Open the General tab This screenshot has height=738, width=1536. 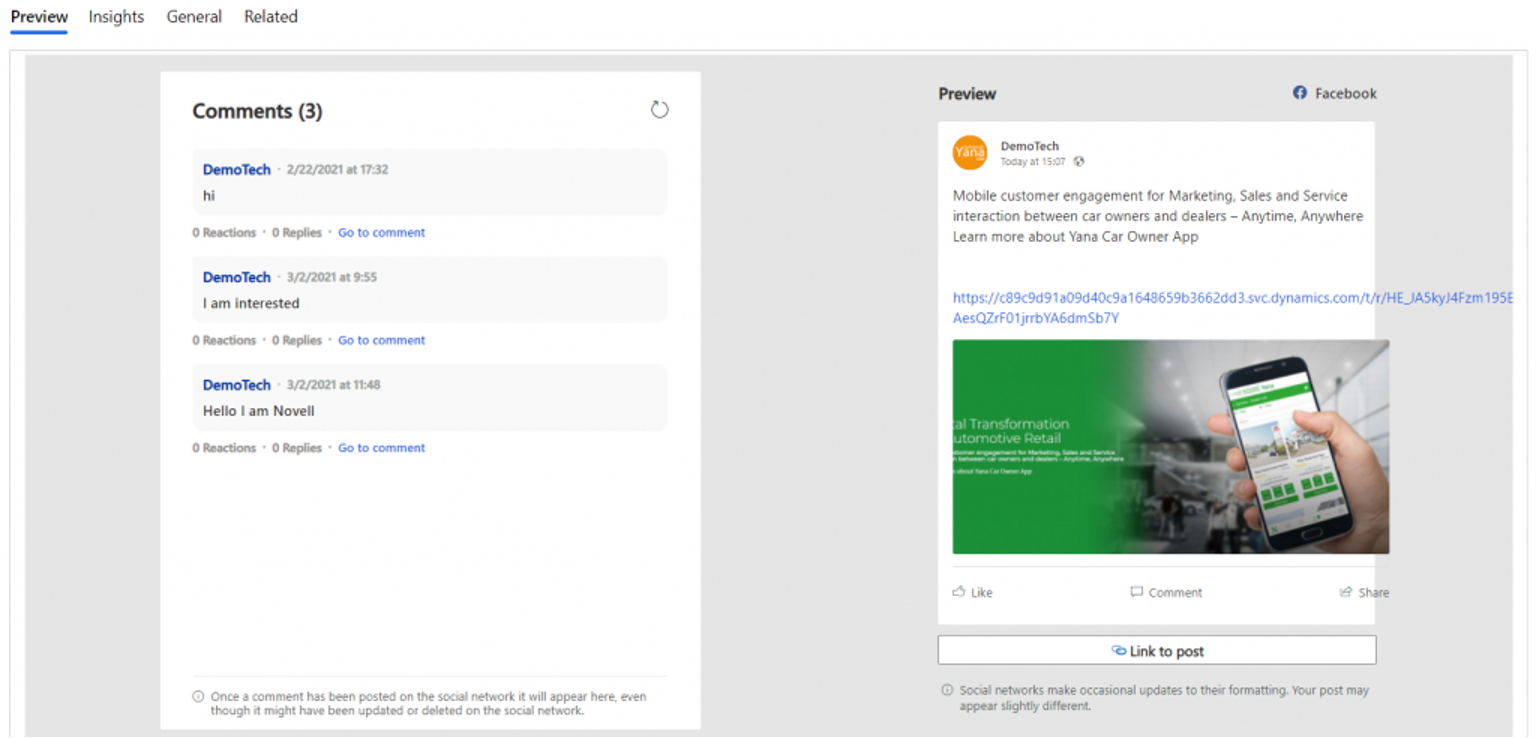tap(194, 17)
